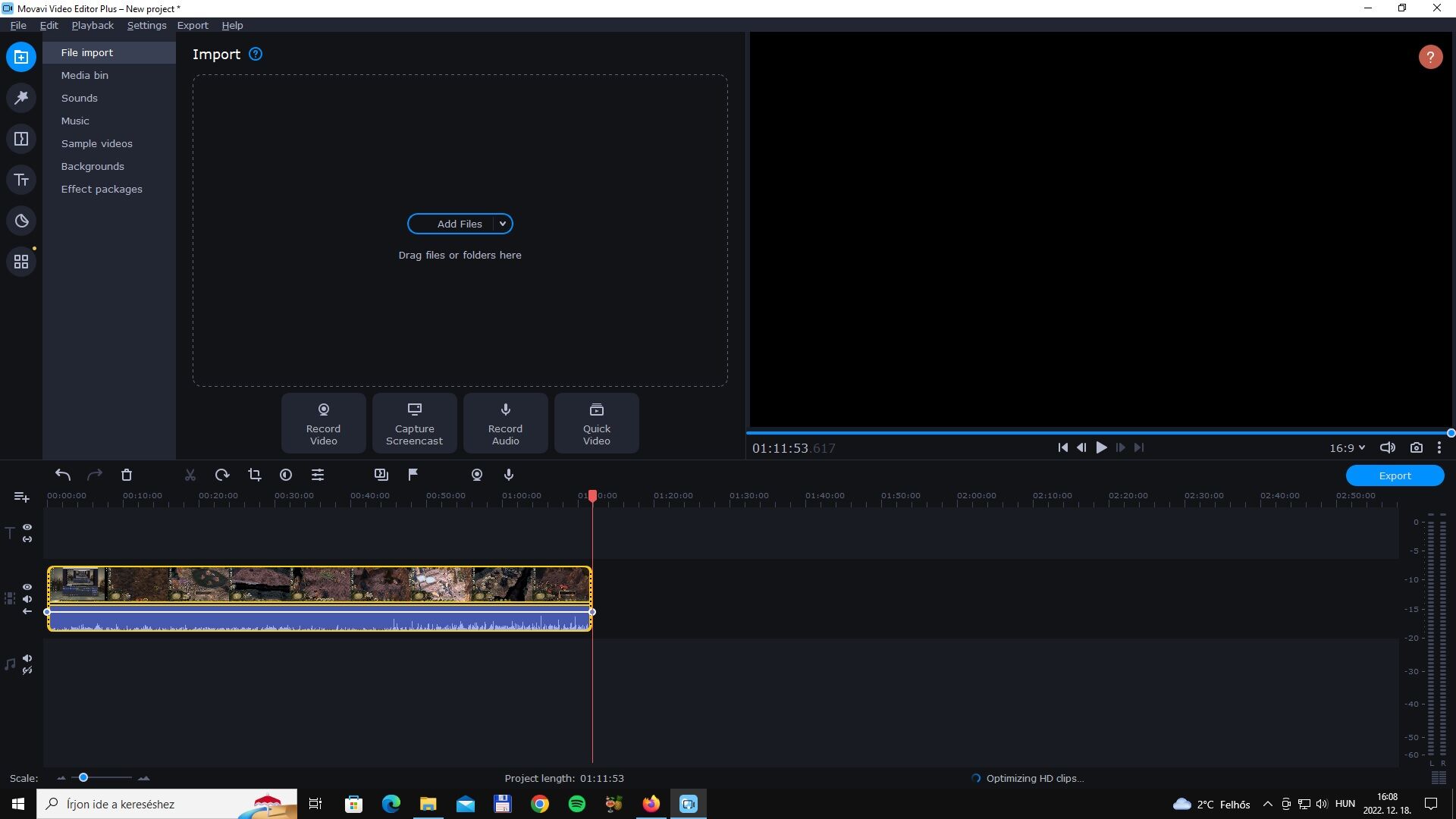Viewport: 1456px width, 819px height.
Task: Select the video clip thumbnail on timeline
Action: 319,585
